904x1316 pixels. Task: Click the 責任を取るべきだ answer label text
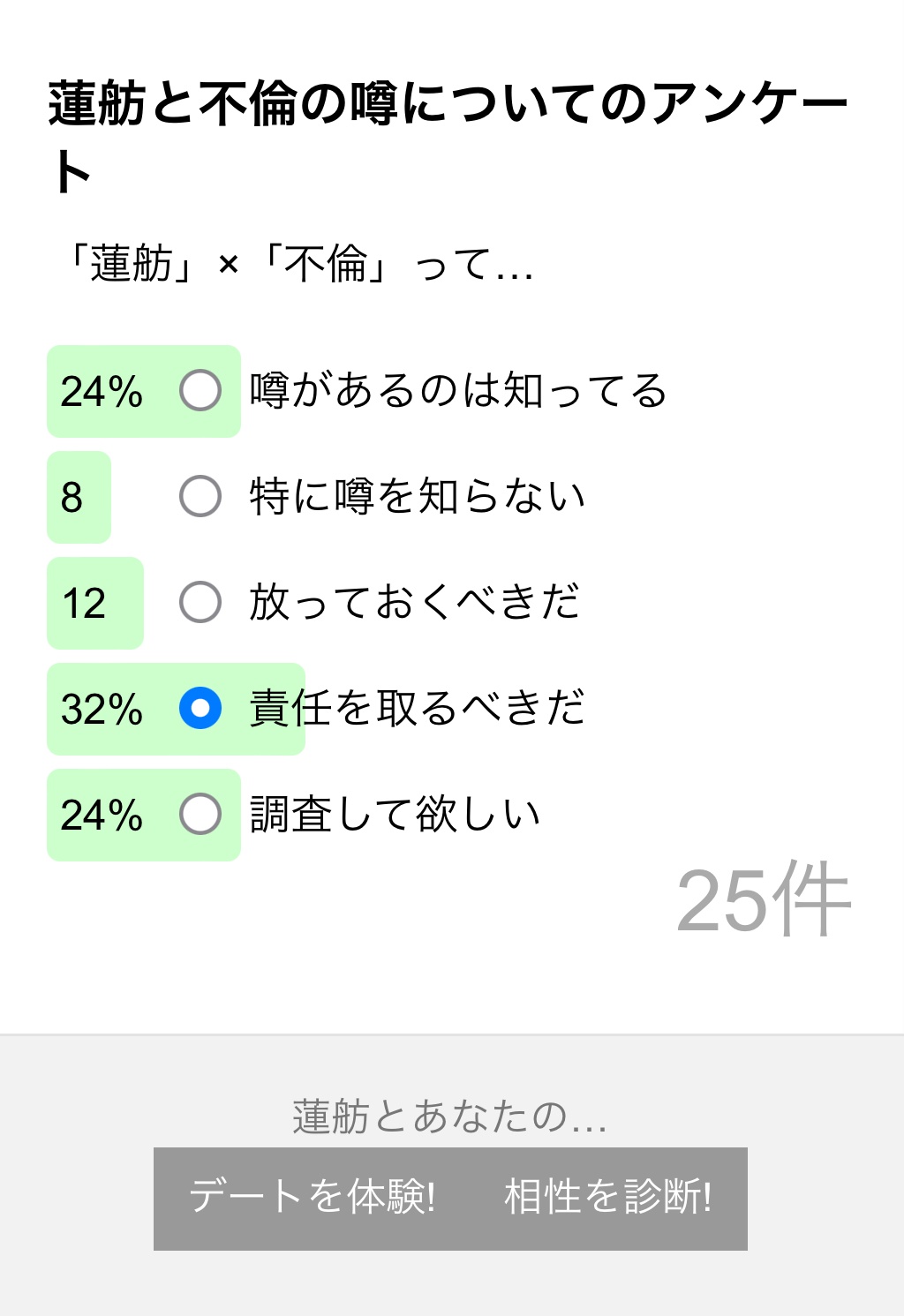point(417,709)
